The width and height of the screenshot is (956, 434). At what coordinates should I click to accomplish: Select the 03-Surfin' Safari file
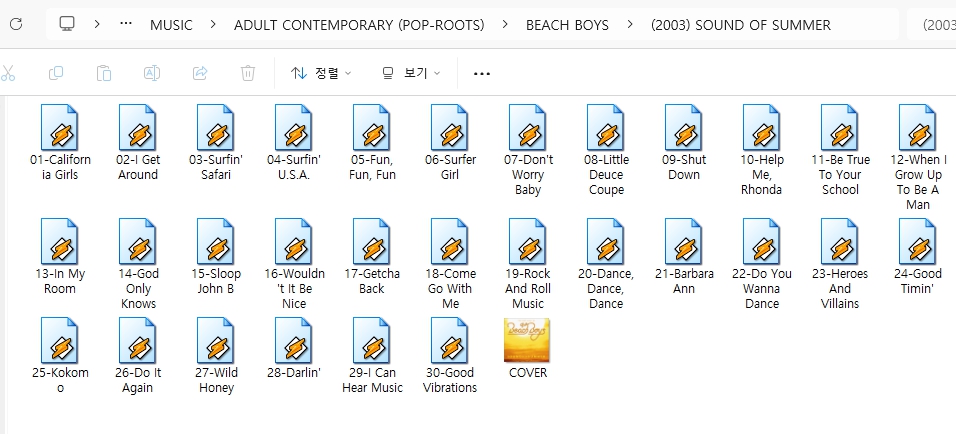(216, 143)
